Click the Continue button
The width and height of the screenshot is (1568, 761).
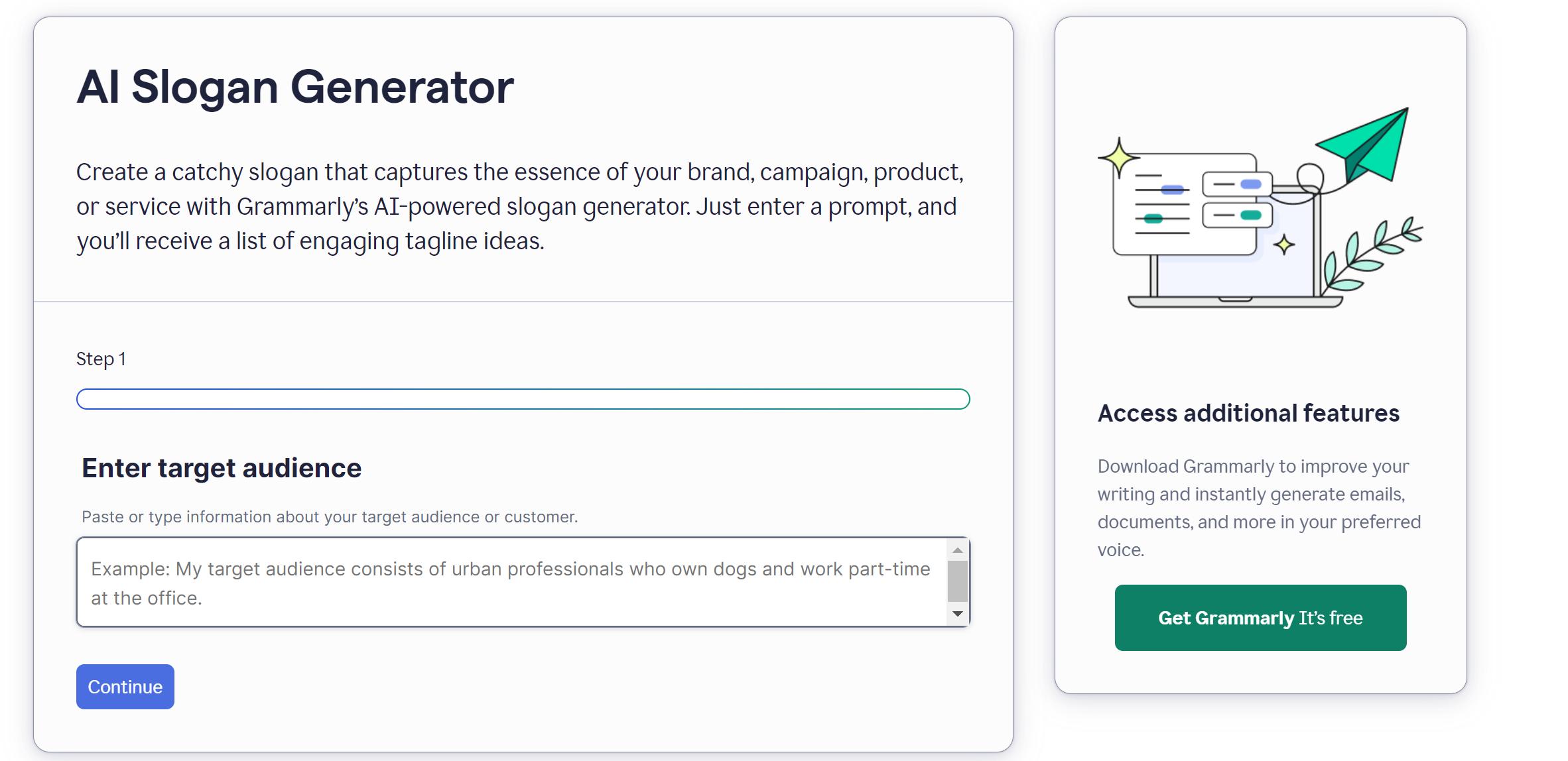[125, 687]
